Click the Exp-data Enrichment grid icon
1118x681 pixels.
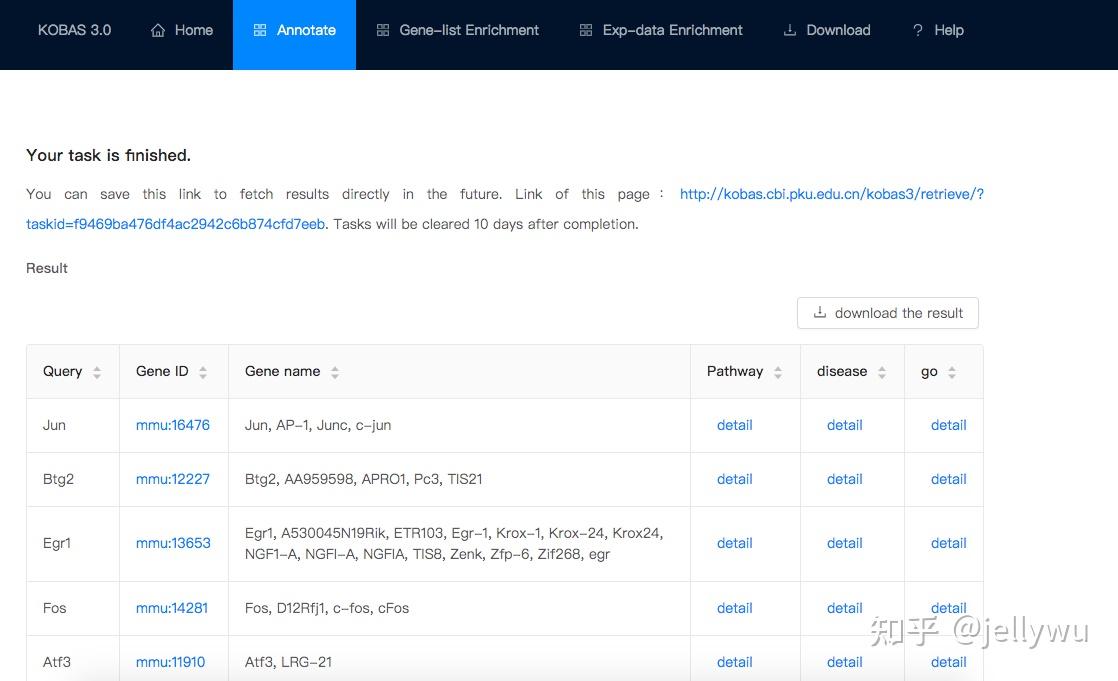click(x=586, y=31)
